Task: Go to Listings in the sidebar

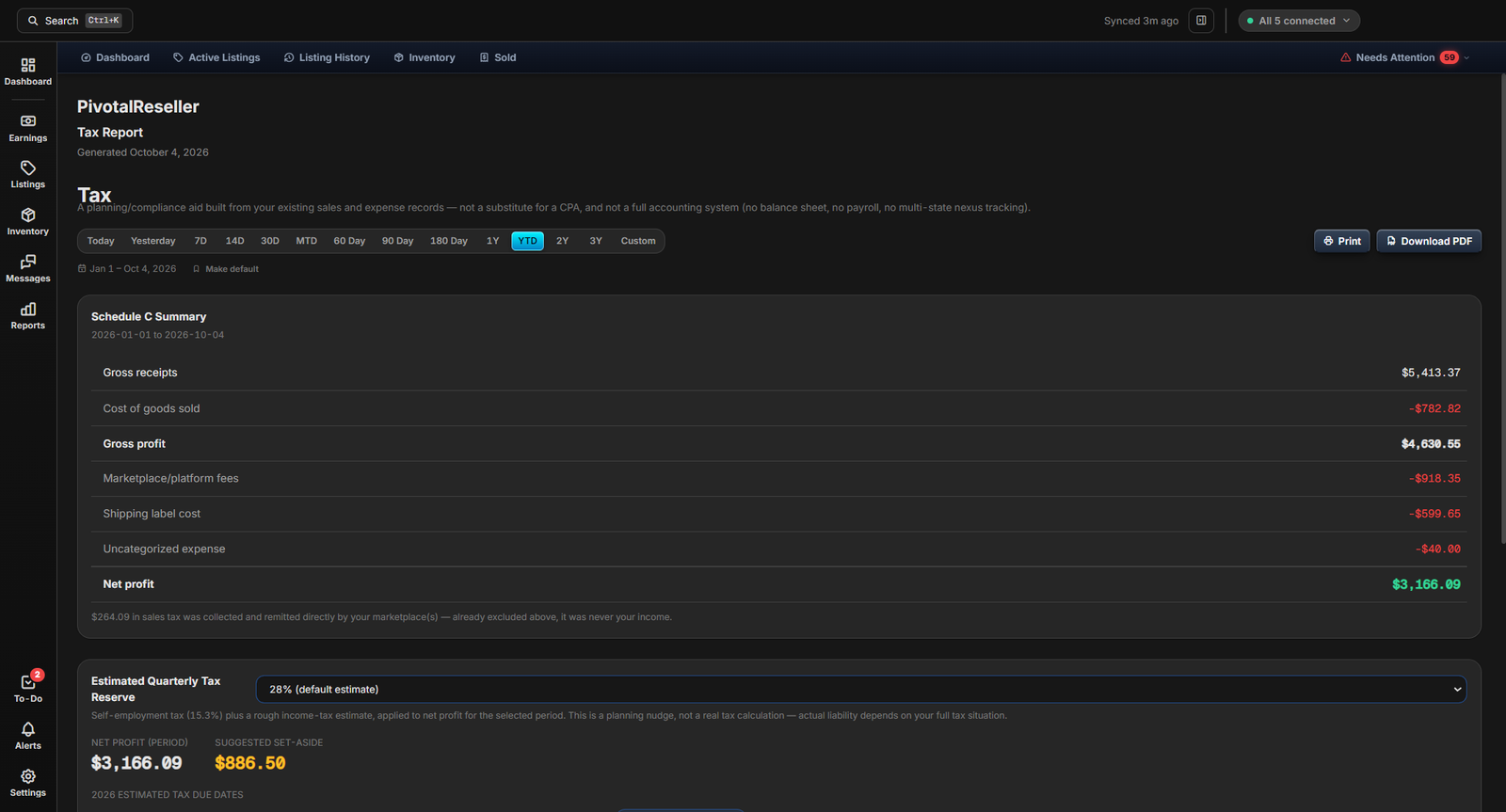Action: coord(27,175)
